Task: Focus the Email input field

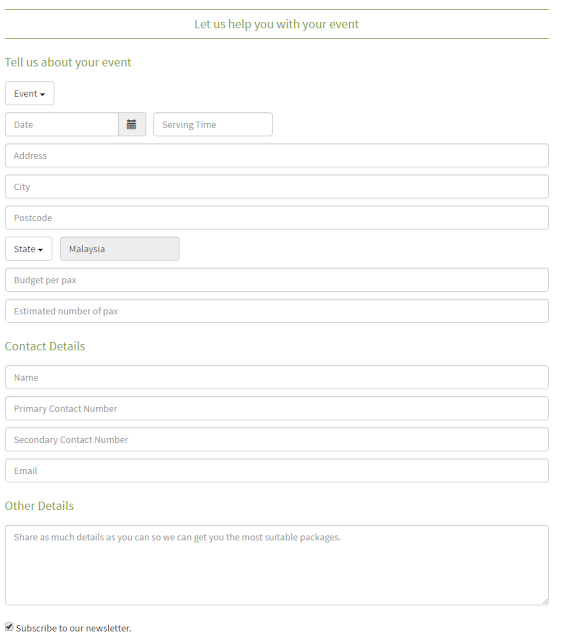Action: pos(277,471)
